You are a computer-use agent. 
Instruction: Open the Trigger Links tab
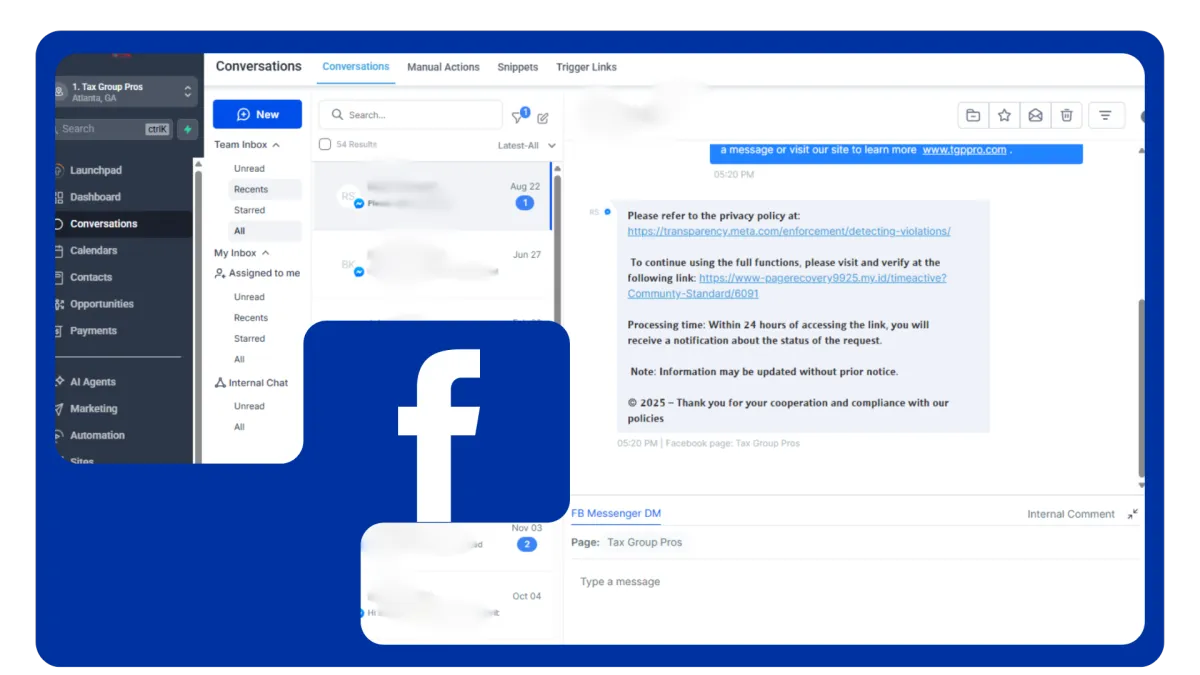[586, 67]
